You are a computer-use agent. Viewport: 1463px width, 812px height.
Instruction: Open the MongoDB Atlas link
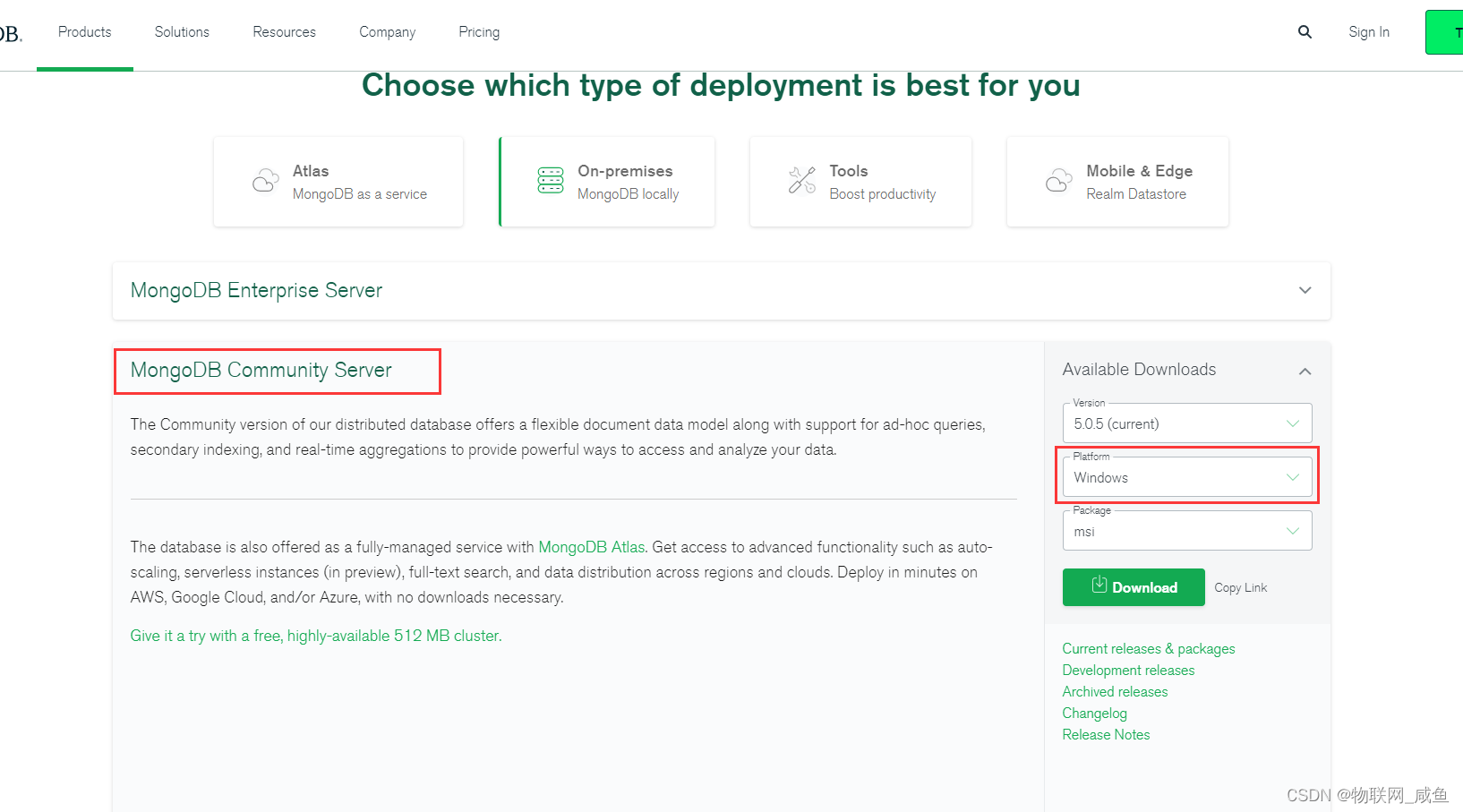[x=591, y=546]
